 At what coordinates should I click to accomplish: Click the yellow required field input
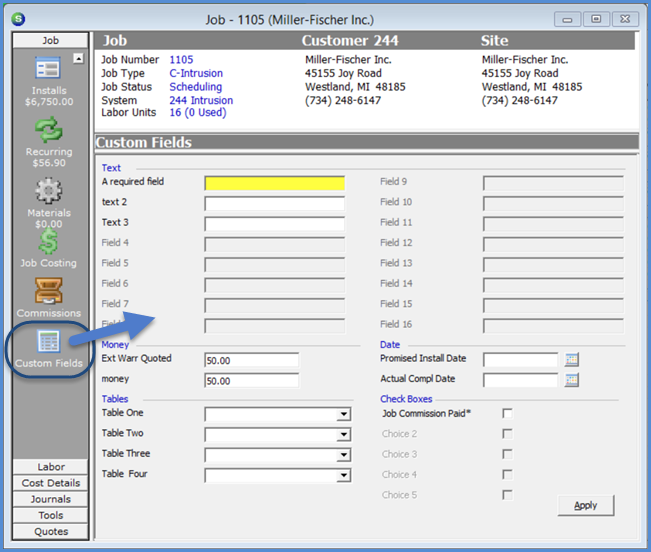[x=274, y=183]
